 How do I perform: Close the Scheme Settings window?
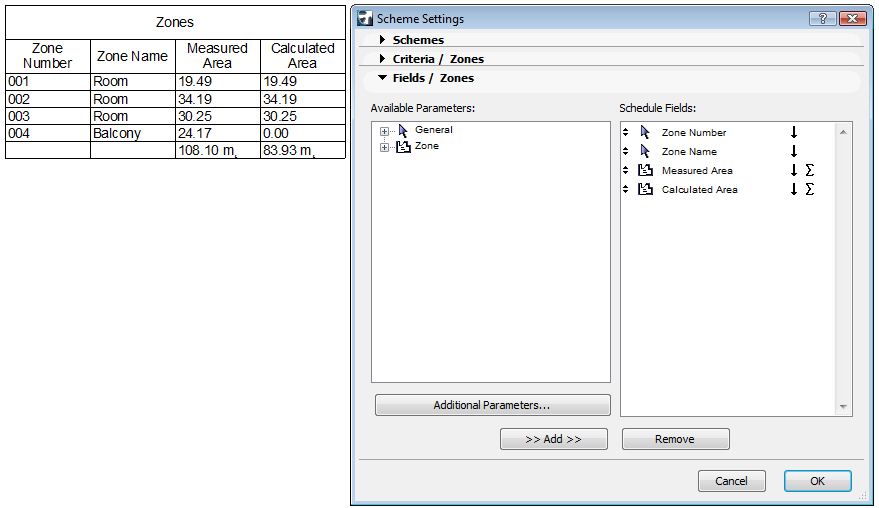click(x=853, y=19)
